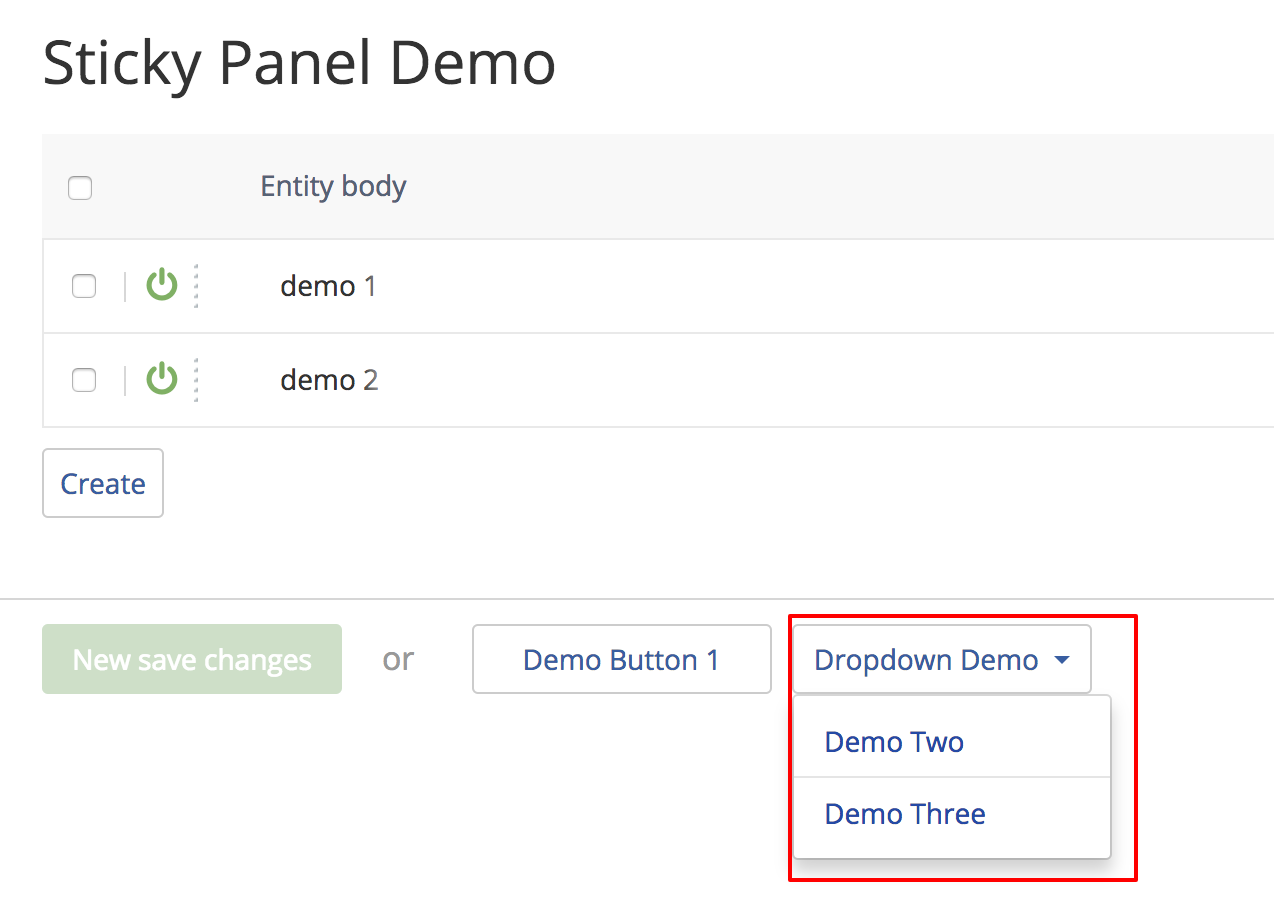Click the Entity body column header
The height and width of the screenshot is (900, 1274).
[x=333, y=187]
